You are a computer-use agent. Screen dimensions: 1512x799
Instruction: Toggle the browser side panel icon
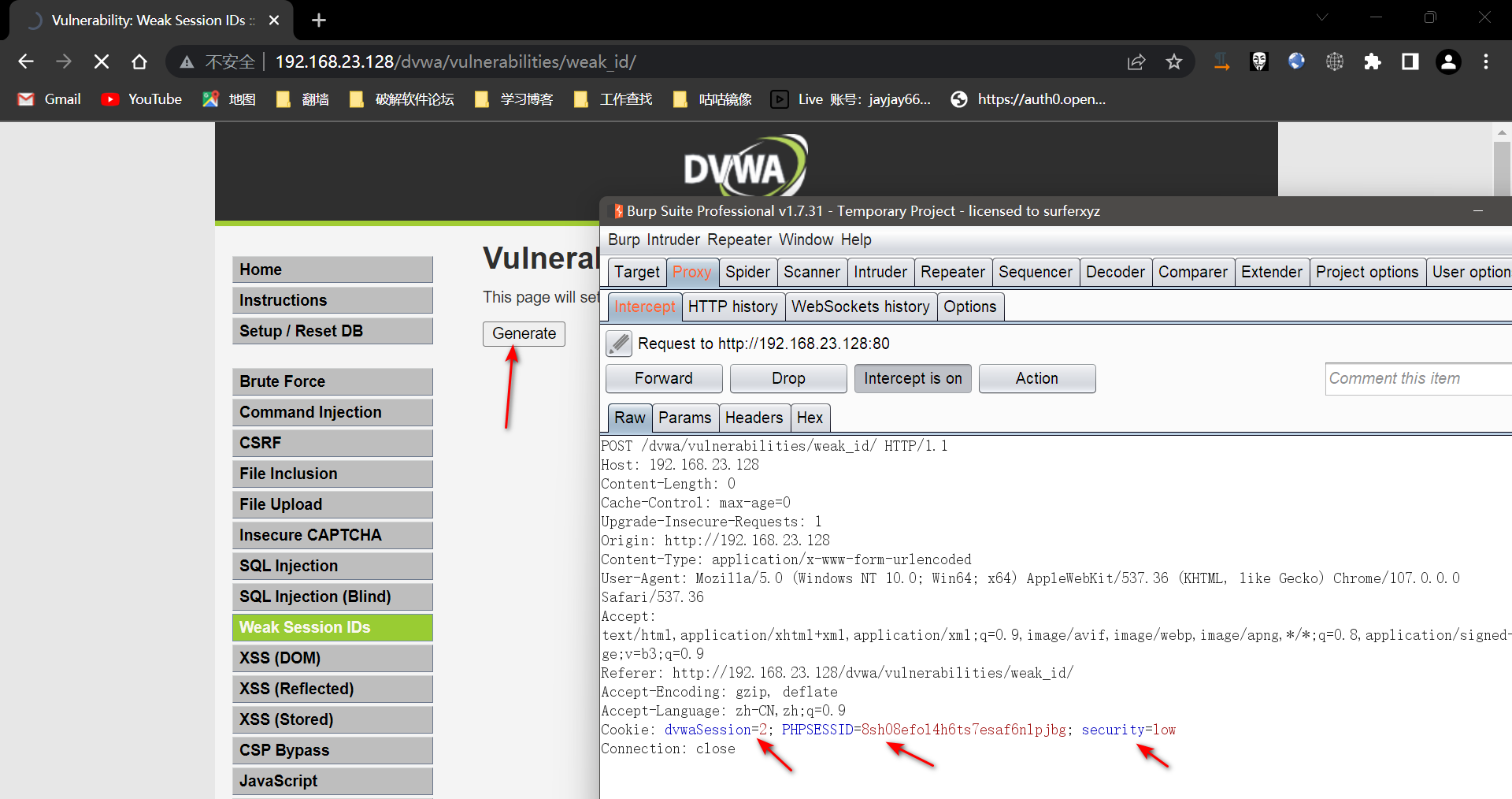1410,61
